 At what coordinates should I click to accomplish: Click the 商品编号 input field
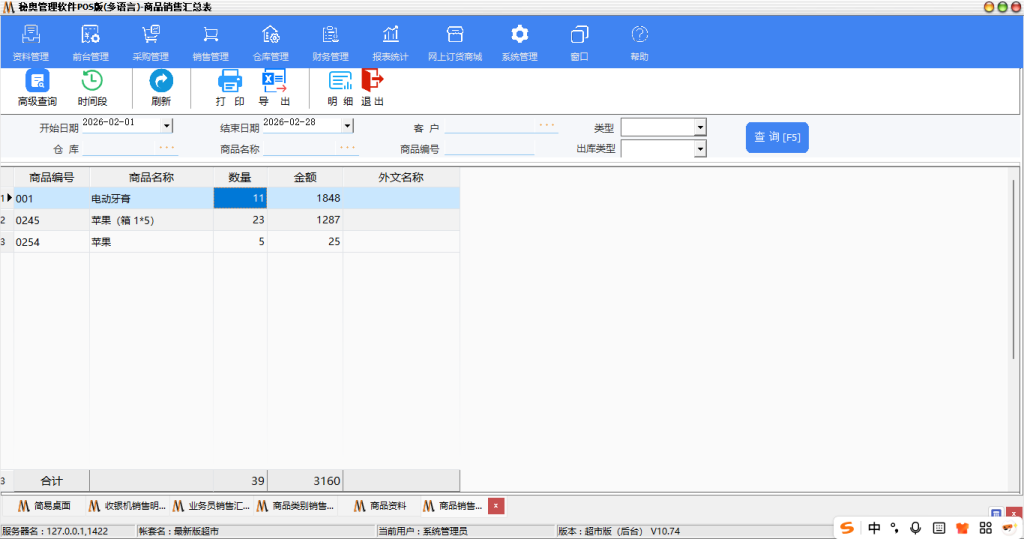point(490,149)
